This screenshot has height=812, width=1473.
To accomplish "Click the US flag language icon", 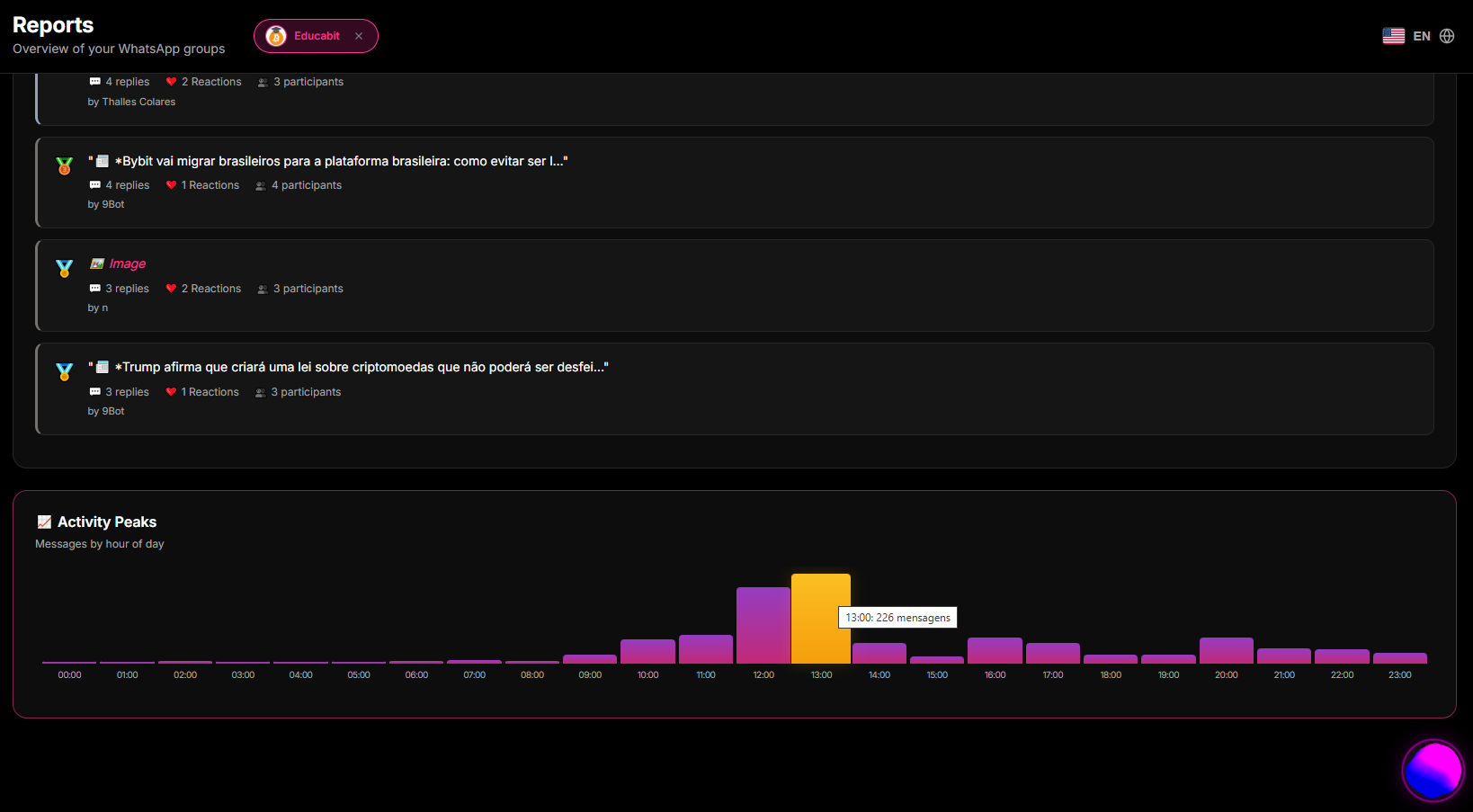I will pos(1394,36).
